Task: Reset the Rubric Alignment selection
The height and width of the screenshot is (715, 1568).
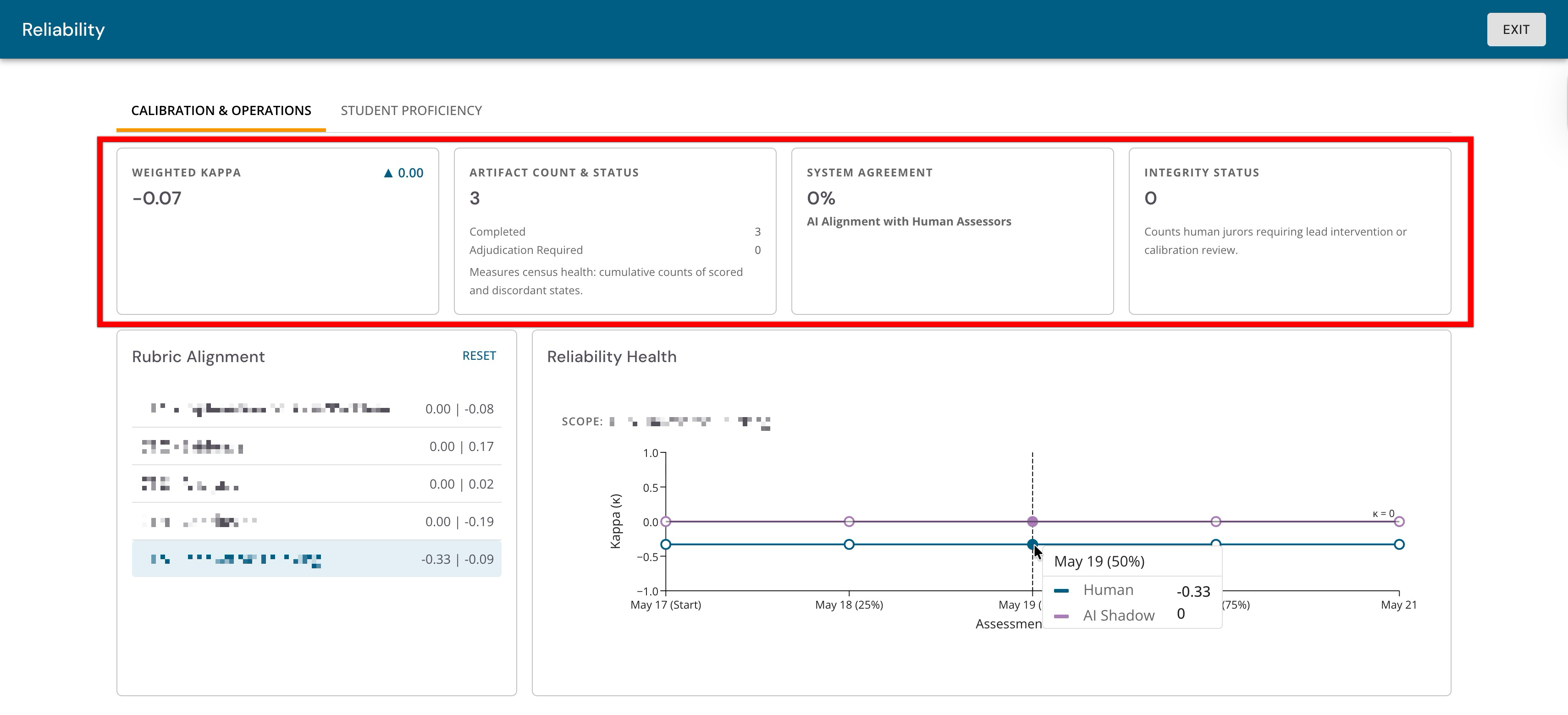Action: click(479, 355)
